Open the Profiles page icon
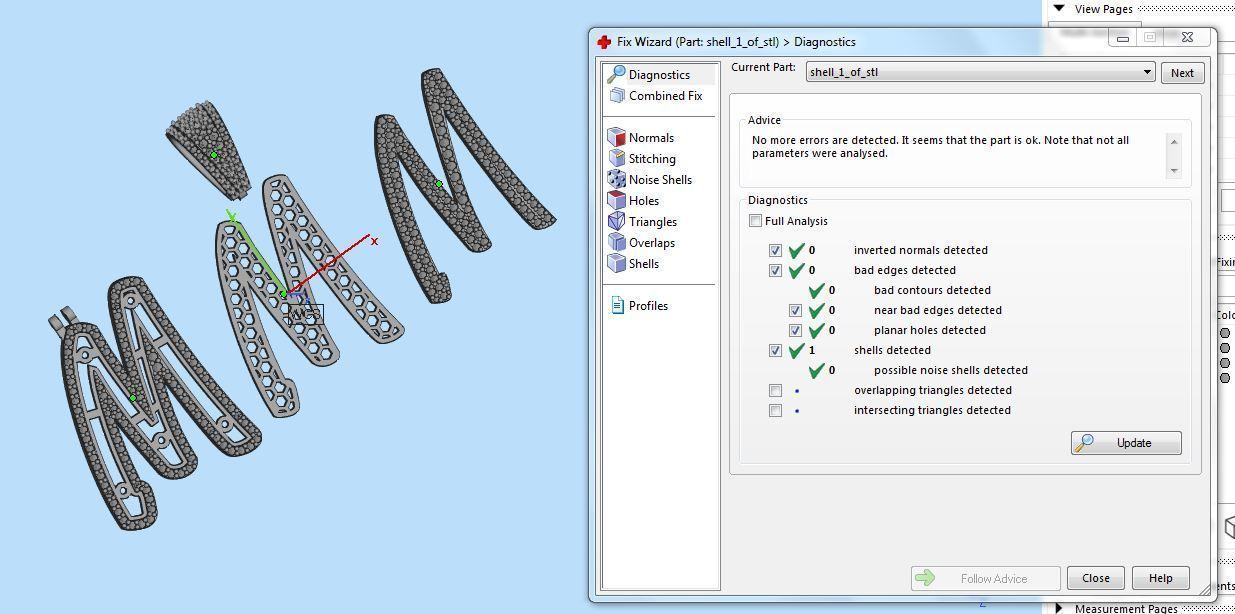1235x614 pixels. (x=617, y=306)
